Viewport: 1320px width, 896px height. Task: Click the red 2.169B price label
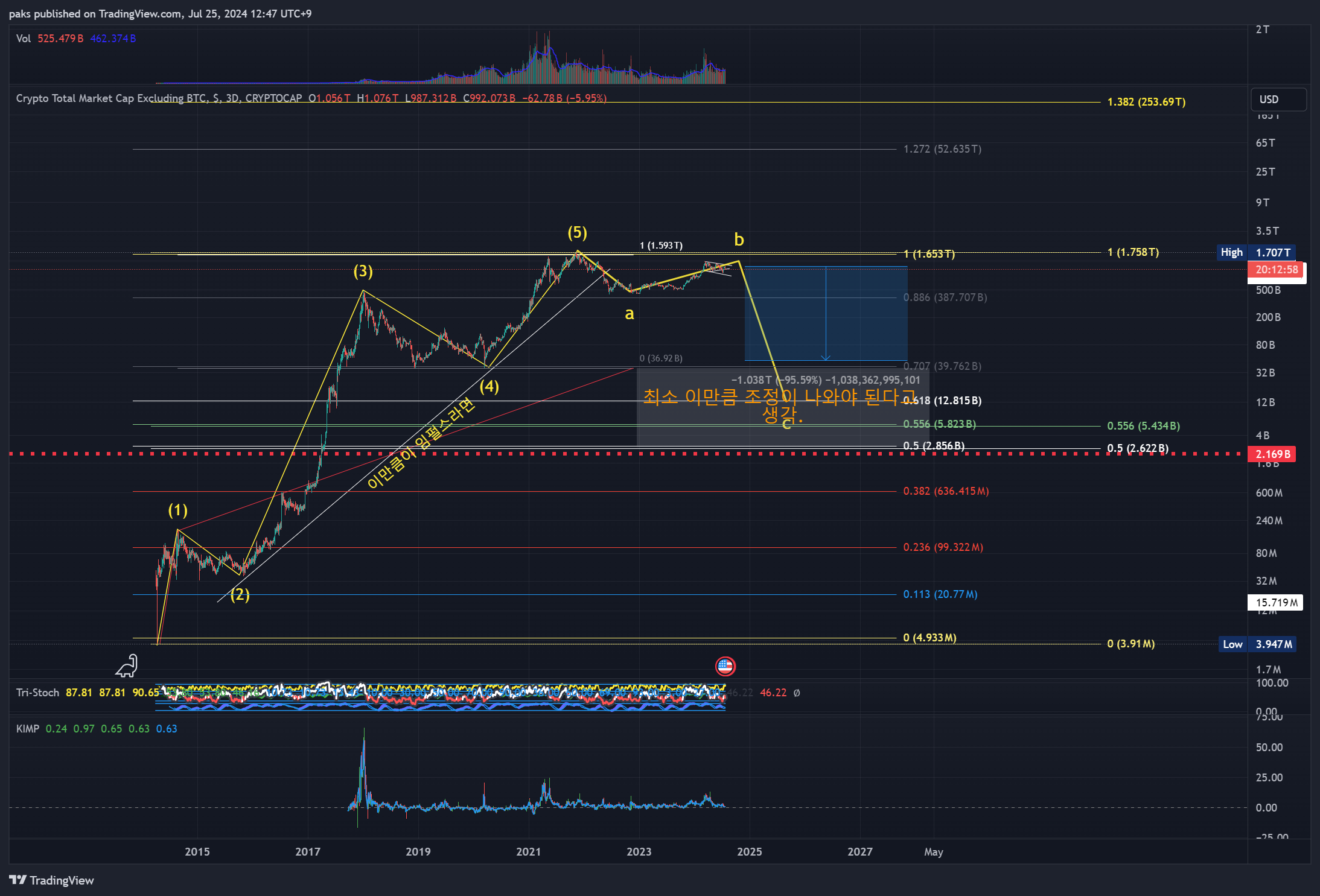coord(1272,454)
